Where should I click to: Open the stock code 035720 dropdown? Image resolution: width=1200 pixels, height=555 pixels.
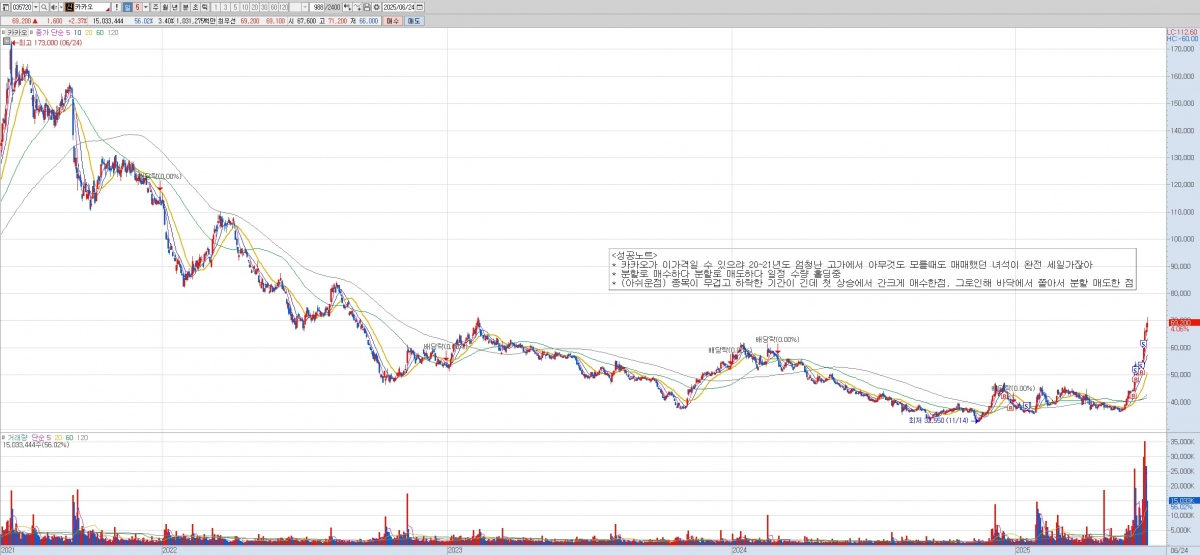pyautogui.click(x=37, y=6)
